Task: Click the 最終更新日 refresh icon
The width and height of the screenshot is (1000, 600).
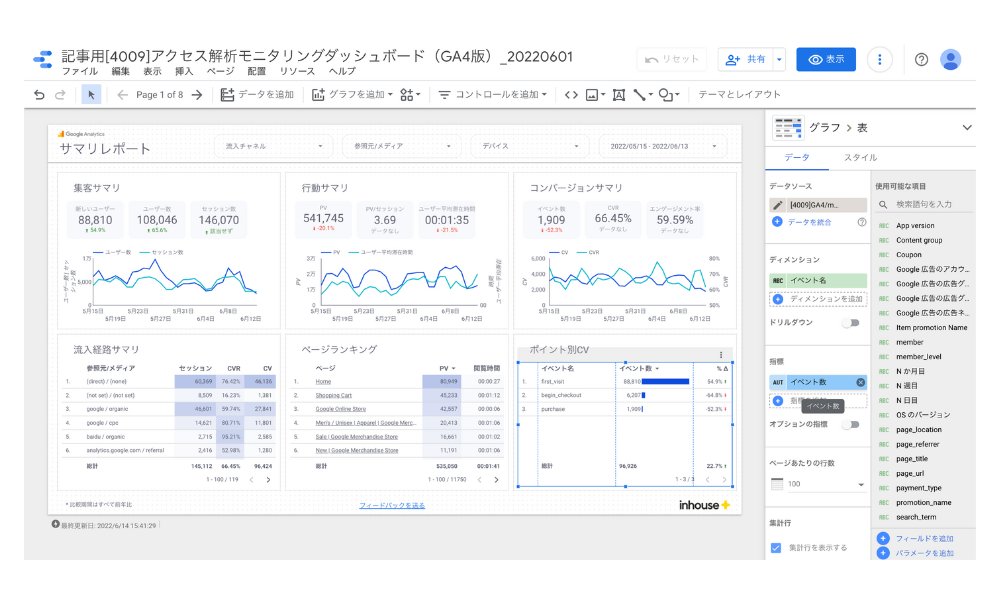Action: point(55,525)
